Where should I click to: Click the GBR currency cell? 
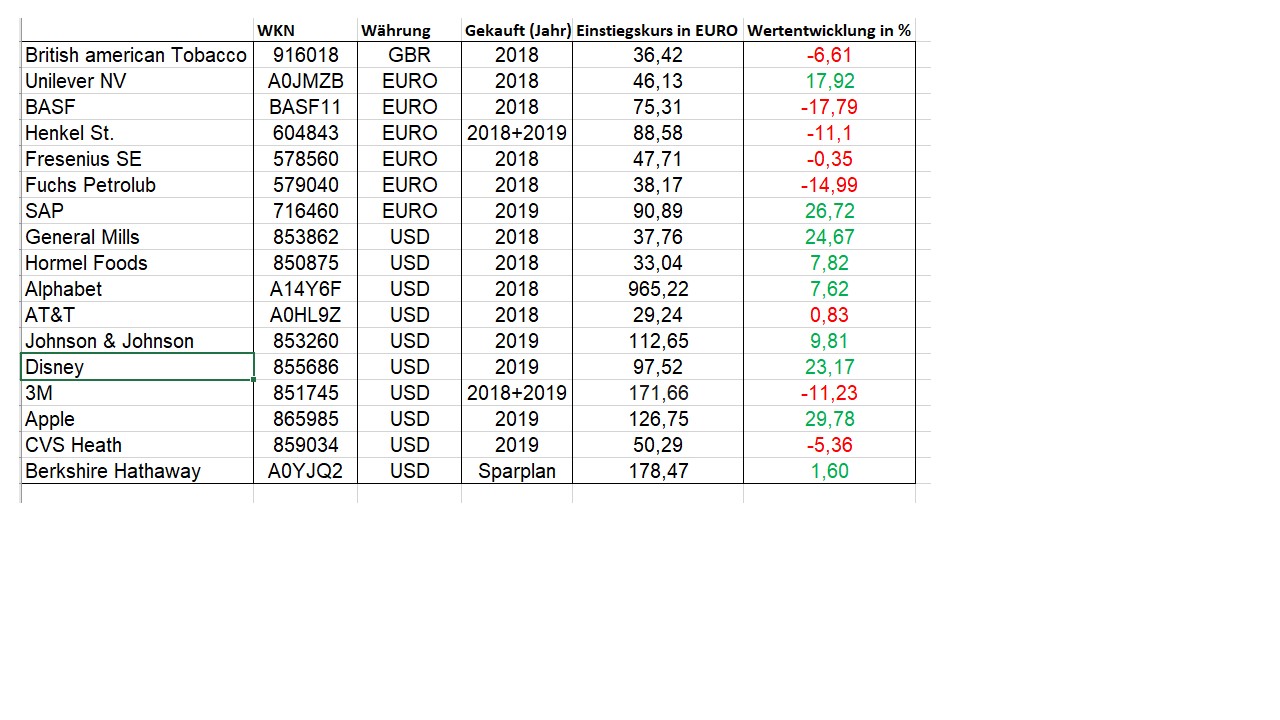pyautogui.click(x=409, y=55)
